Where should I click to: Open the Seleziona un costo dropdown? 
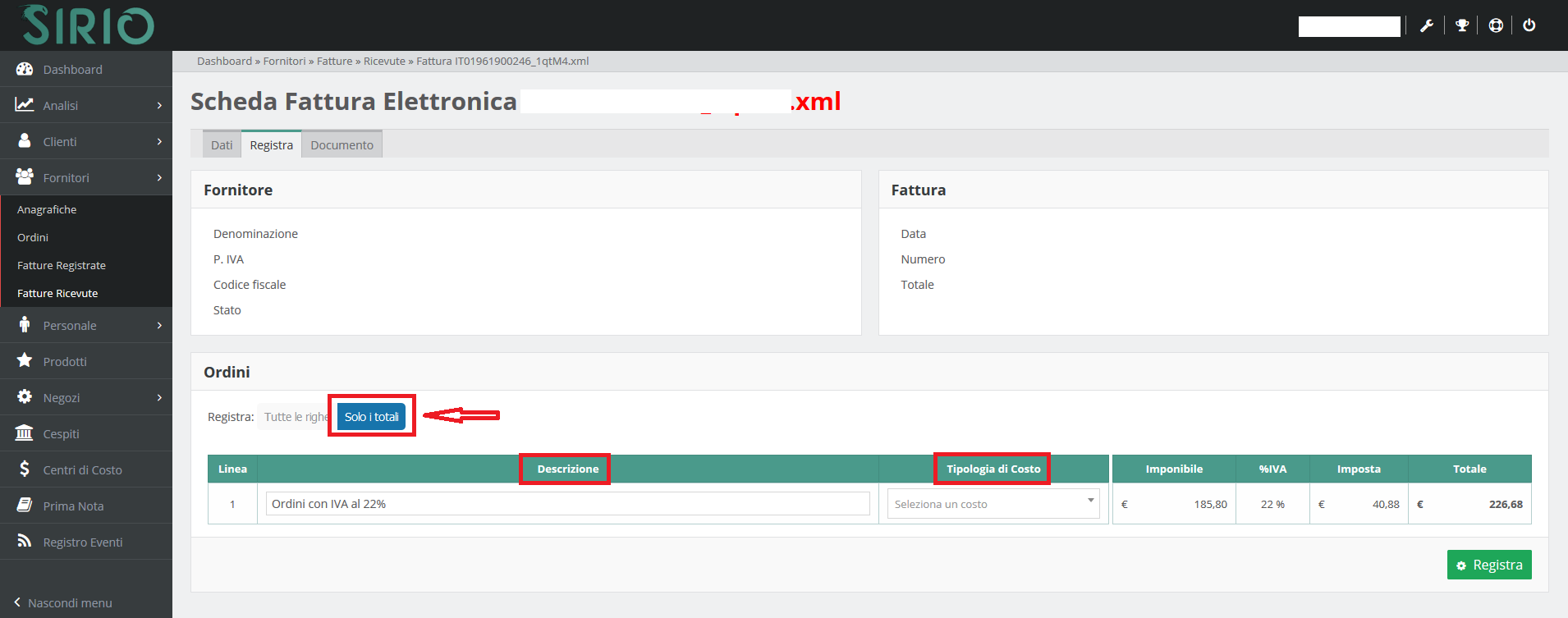tap(993, 504)
